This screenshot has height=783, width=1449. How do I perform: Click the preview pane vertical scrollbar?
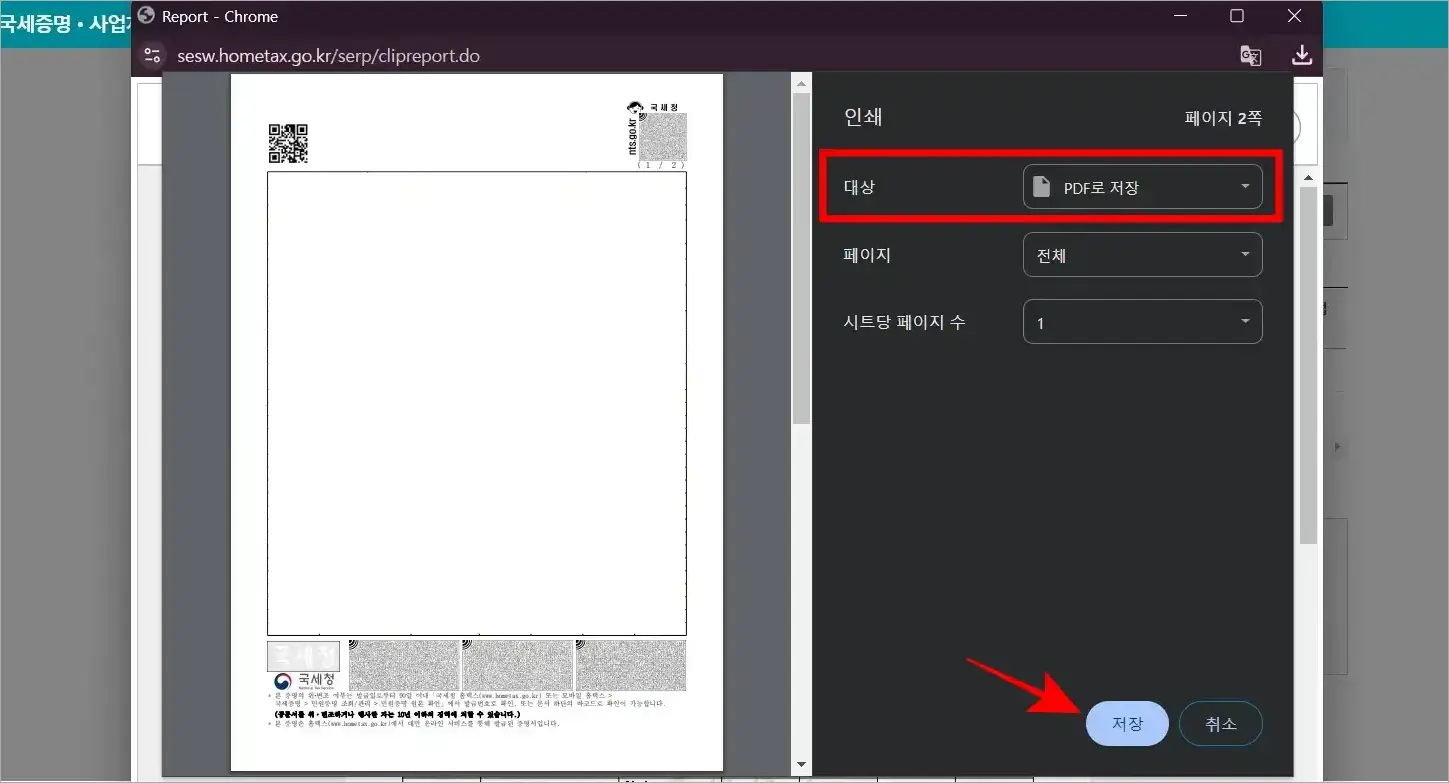pyautogui.click(x=801, y=250)
